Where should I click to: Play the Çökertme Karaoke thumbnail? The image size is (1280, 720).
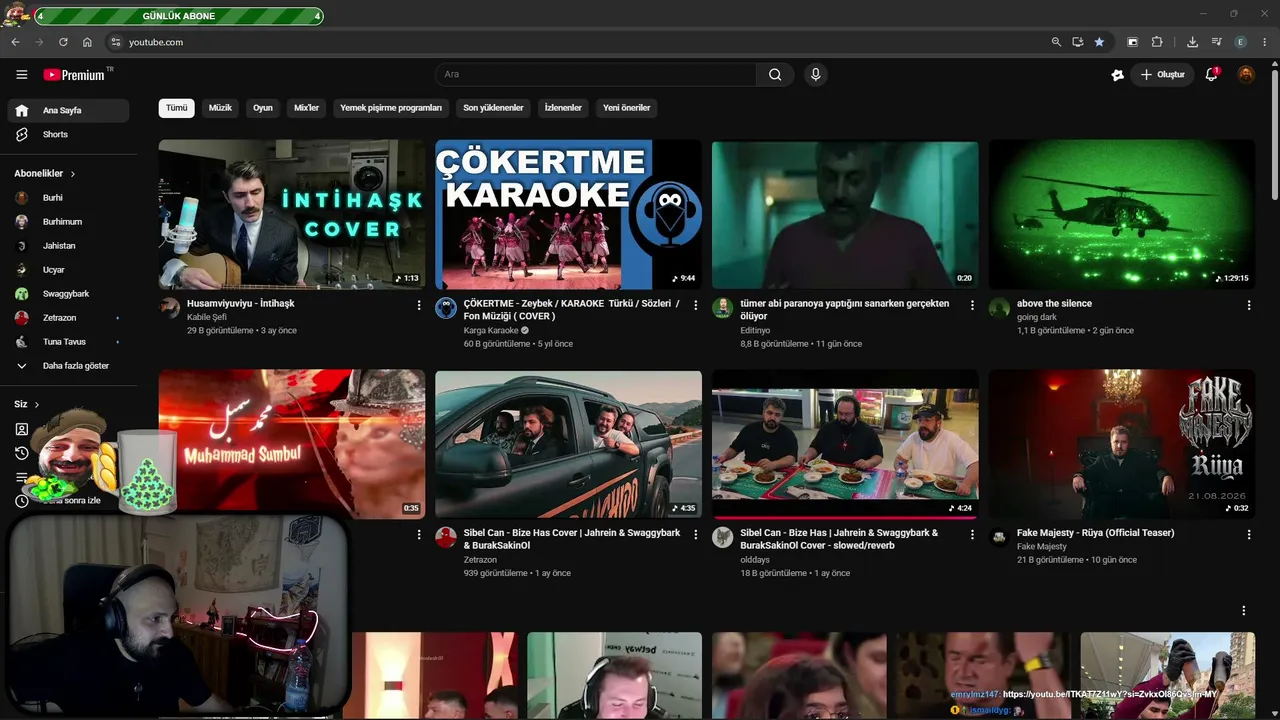click(x=568, y=214)
